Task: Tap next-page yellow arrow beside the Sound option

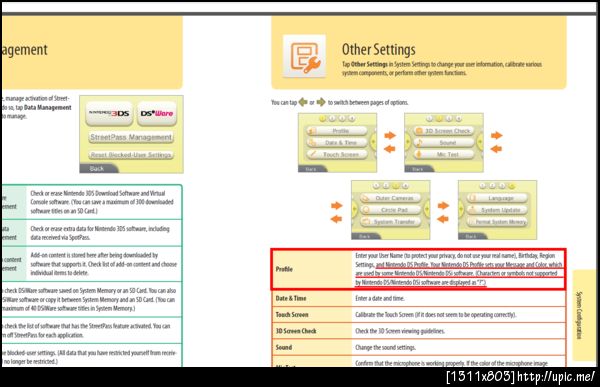Action: tap(479, 142)
